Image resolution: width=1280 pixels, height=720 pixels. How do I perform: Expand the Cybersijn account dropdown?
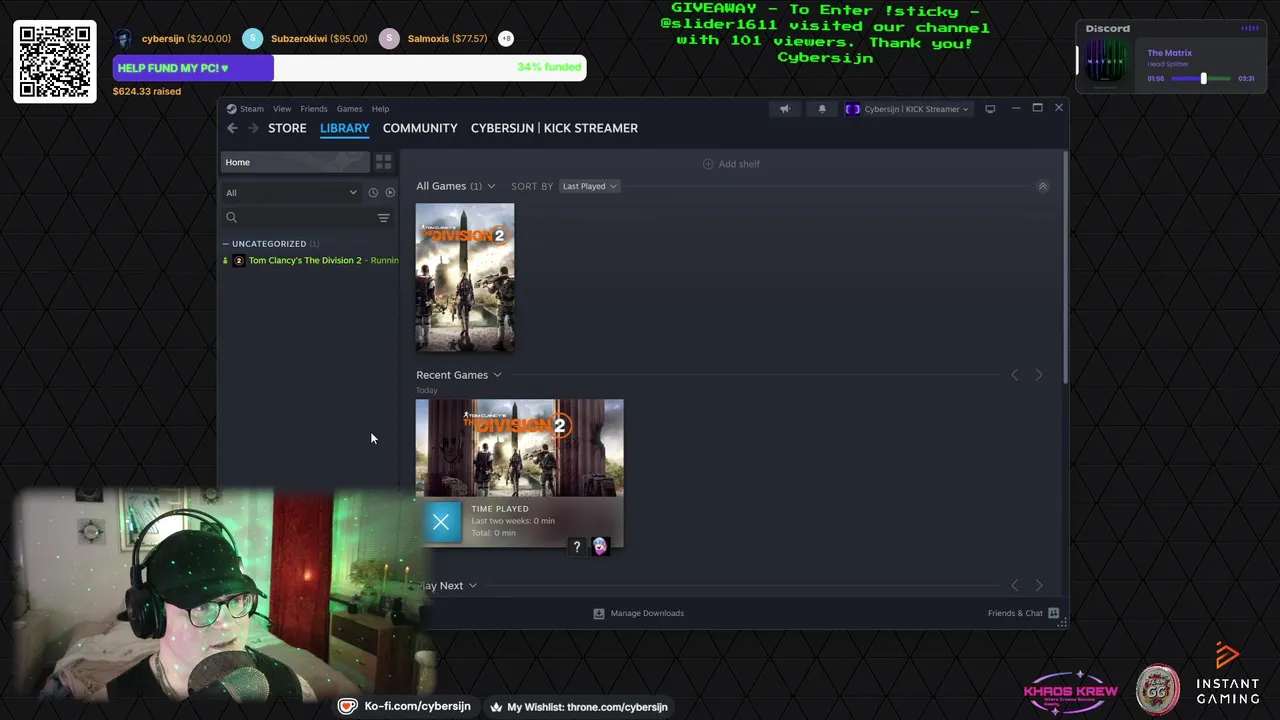[908, 109]
